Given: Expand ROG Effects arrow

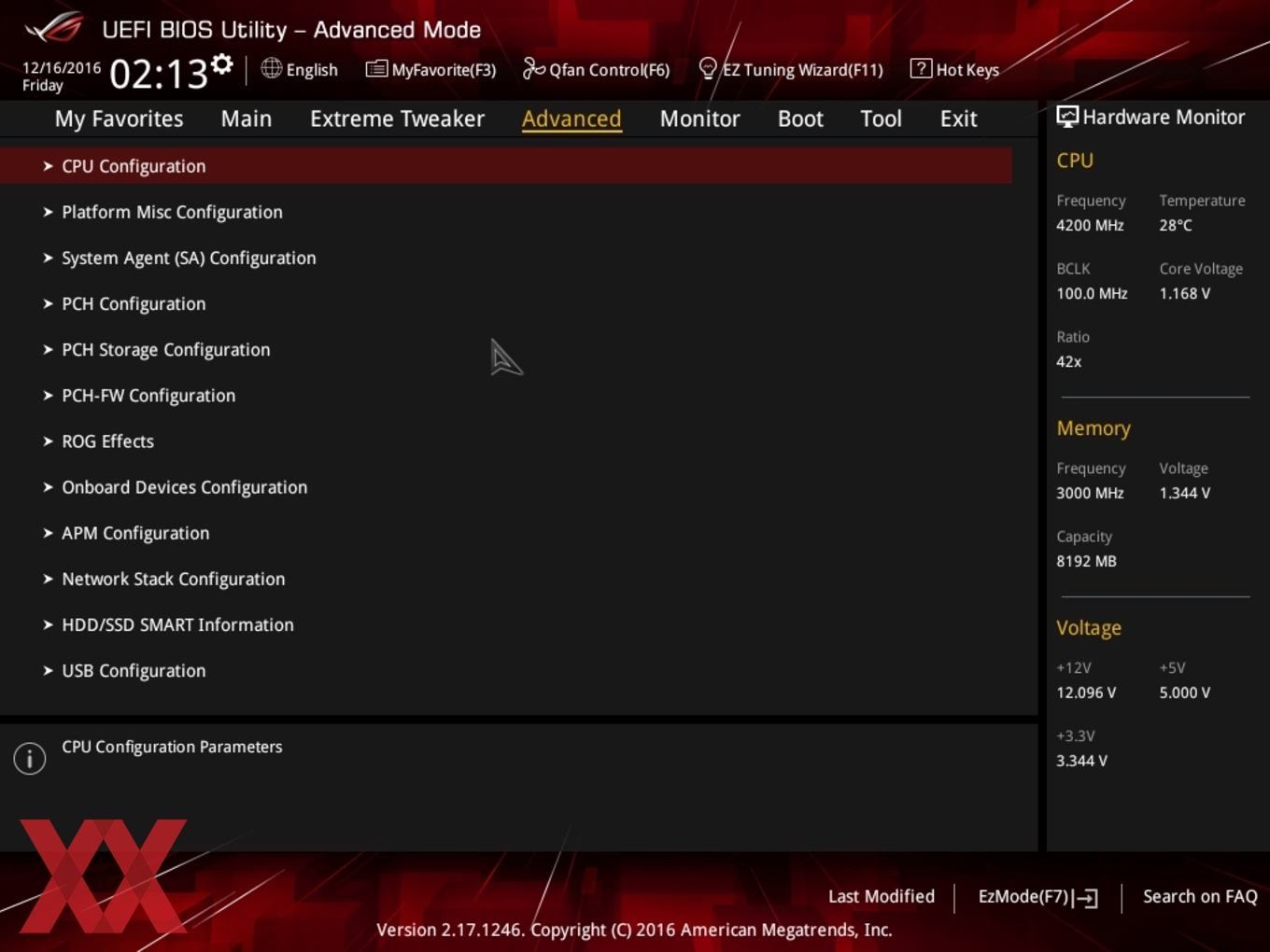Looking at the screenshot, I should [48, 441].
